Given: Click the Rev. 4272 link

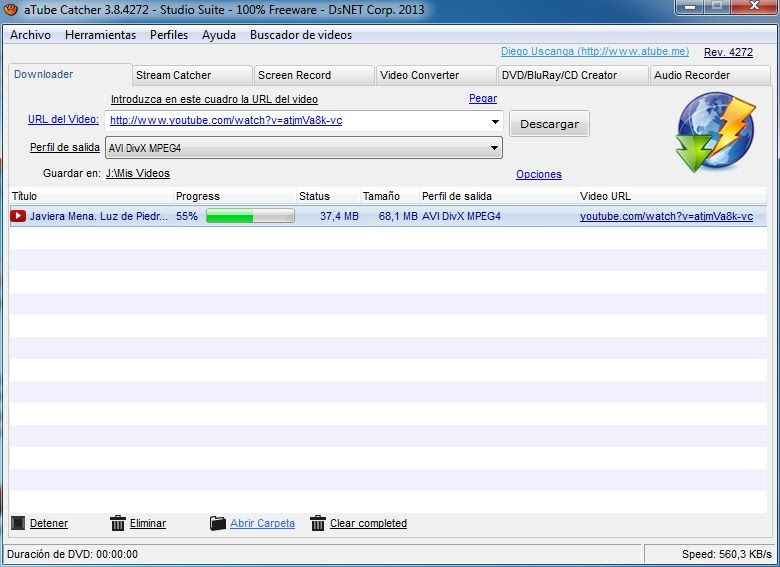Looking at the screenshot, I should [x=728, y=52].
